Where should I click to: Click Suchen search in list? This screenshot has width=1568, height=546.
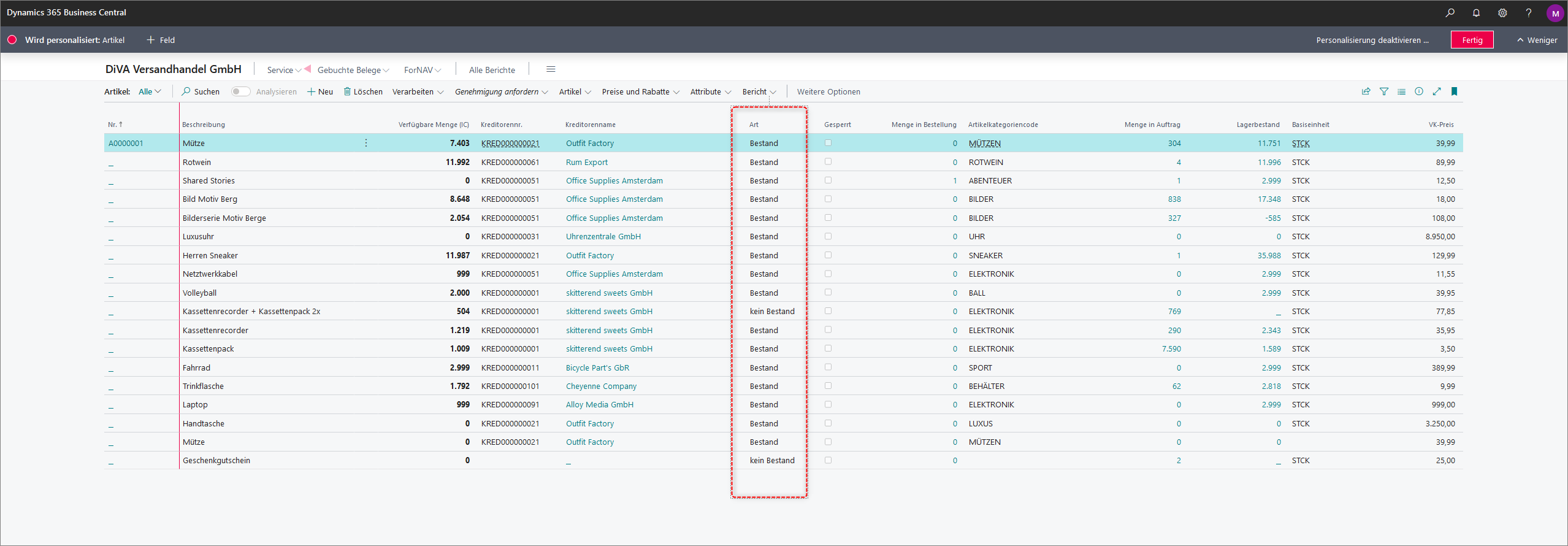pos(201,91)
